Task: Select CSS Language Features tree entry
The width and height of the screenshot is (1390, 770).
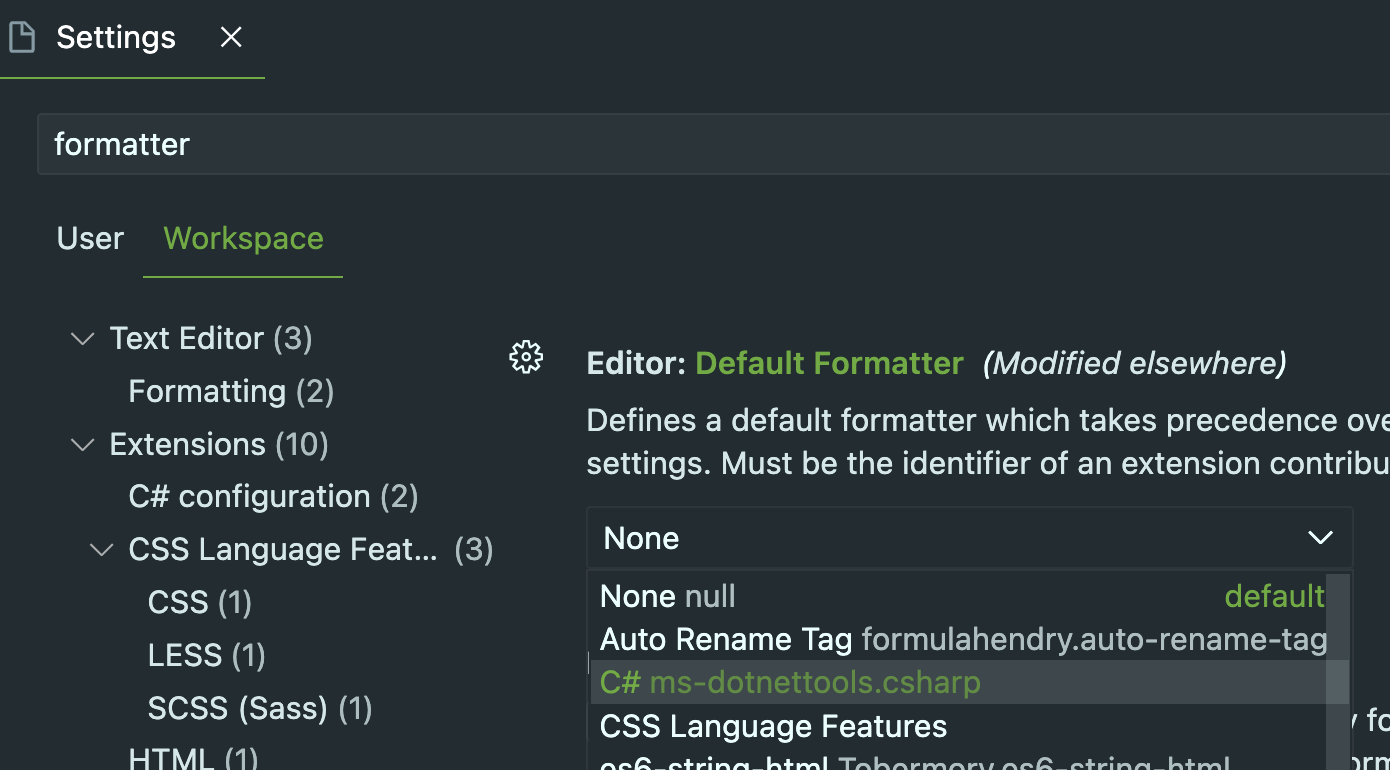Action: coord(310,550)
